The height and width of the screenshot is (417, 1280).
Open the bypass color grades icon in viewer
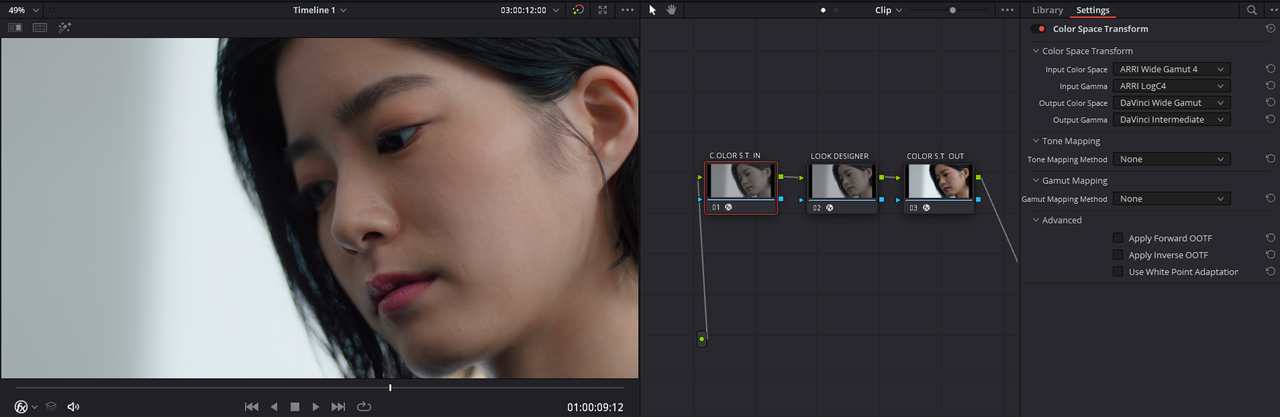pos(578,10)
